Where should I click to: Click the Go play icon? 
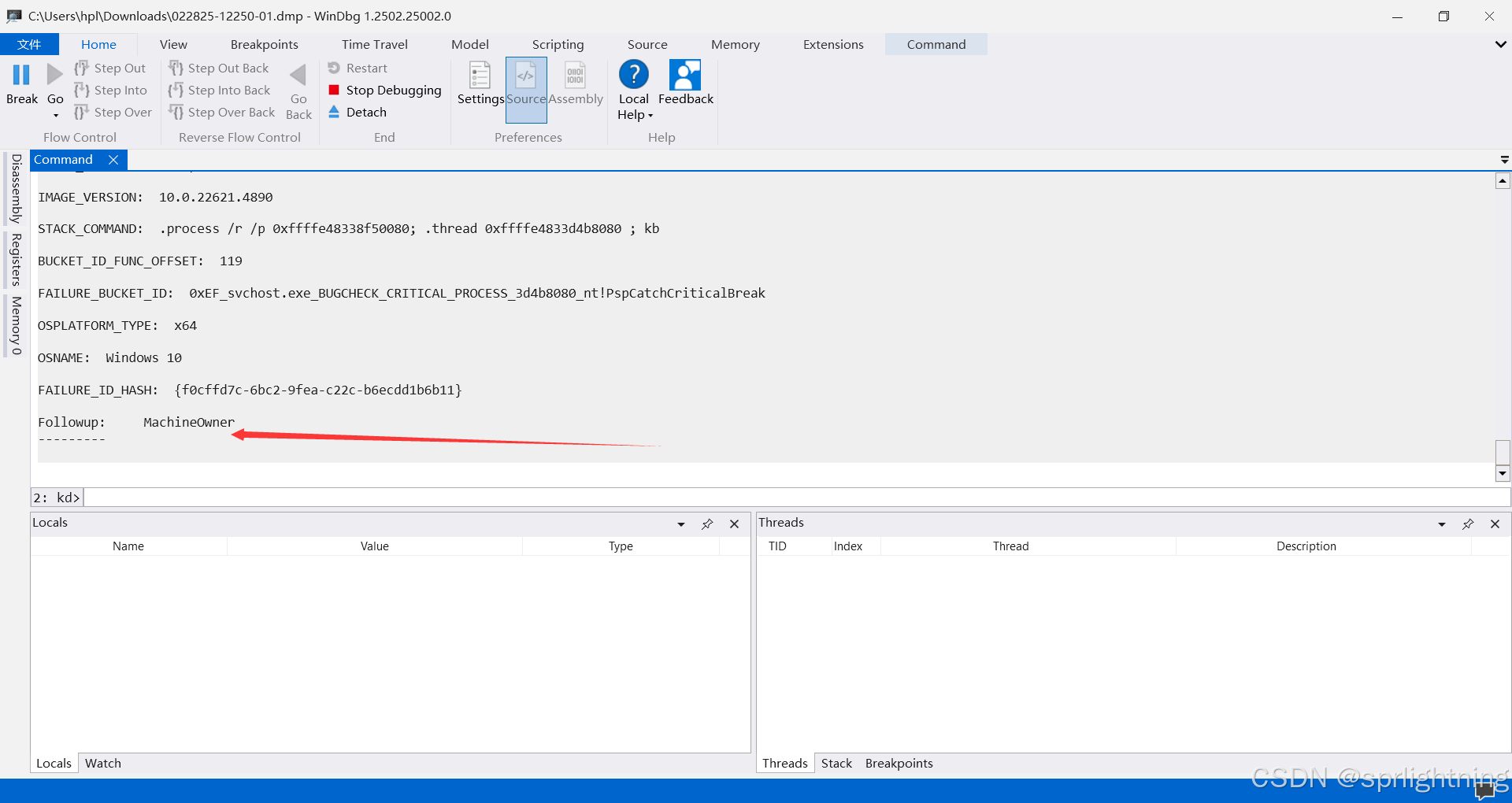pyautogui.click(x=54, y=75)
